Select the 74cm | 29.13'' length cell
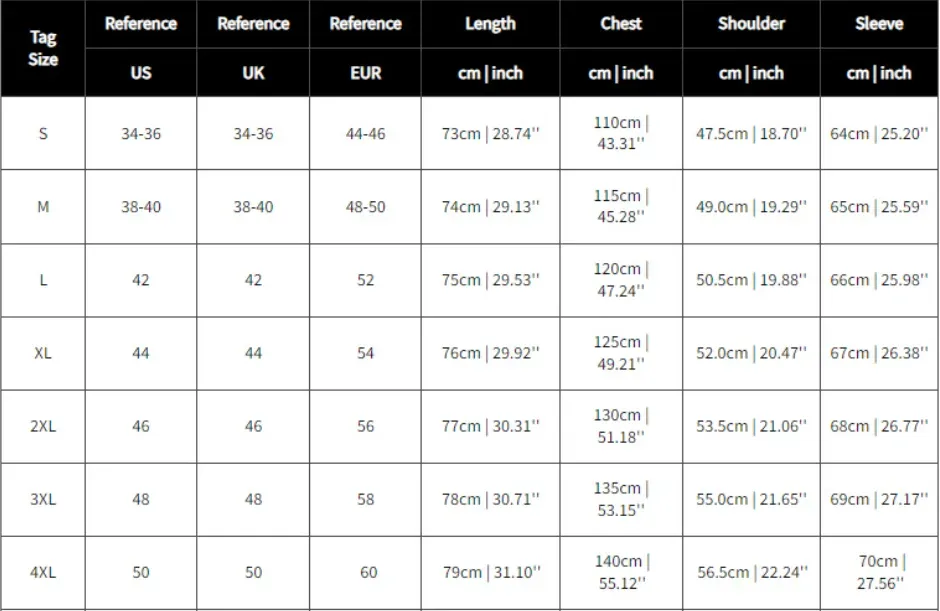The image size is (940, 611). [x=490, y=207]
